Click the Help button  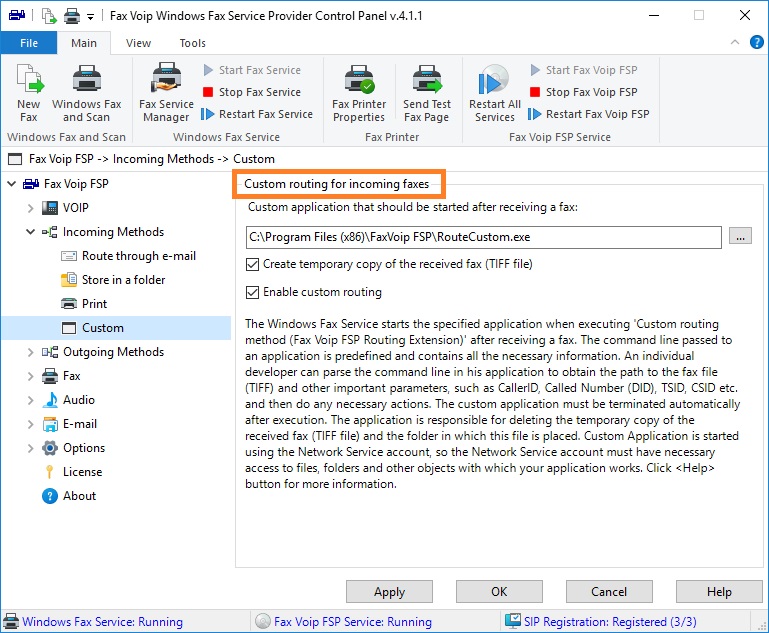pos(719,592)
